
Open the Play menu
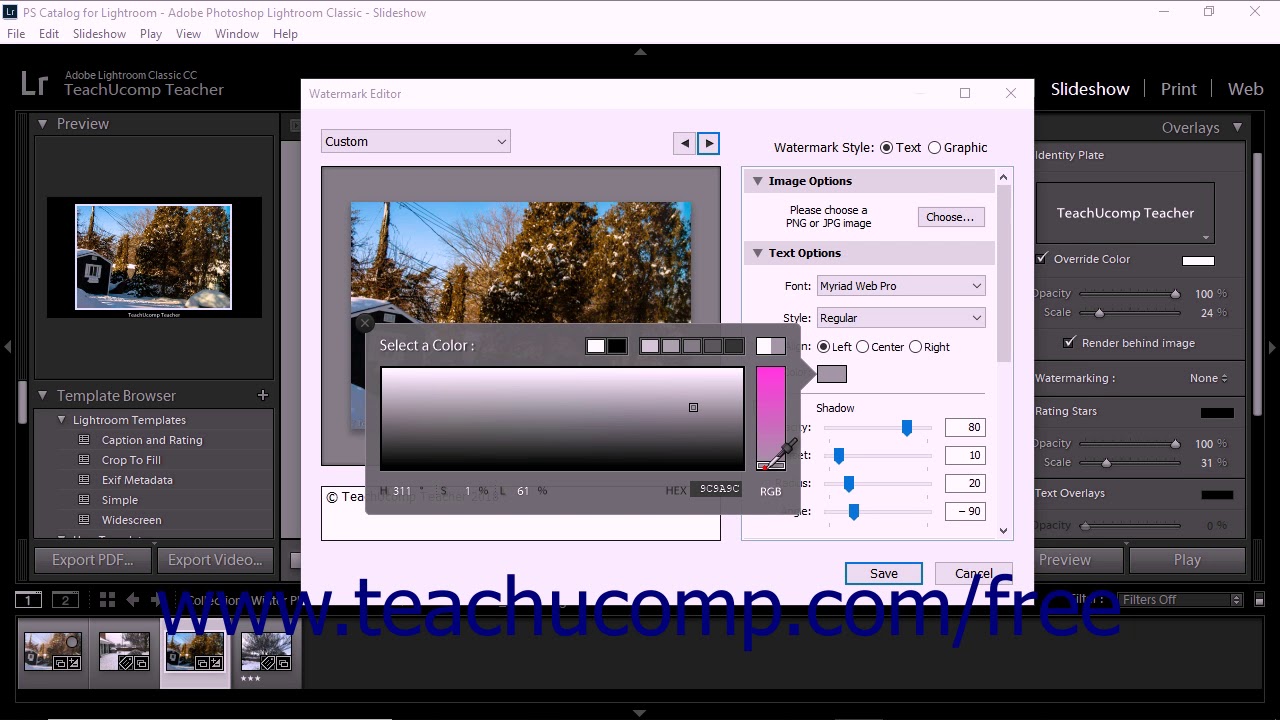151,34
